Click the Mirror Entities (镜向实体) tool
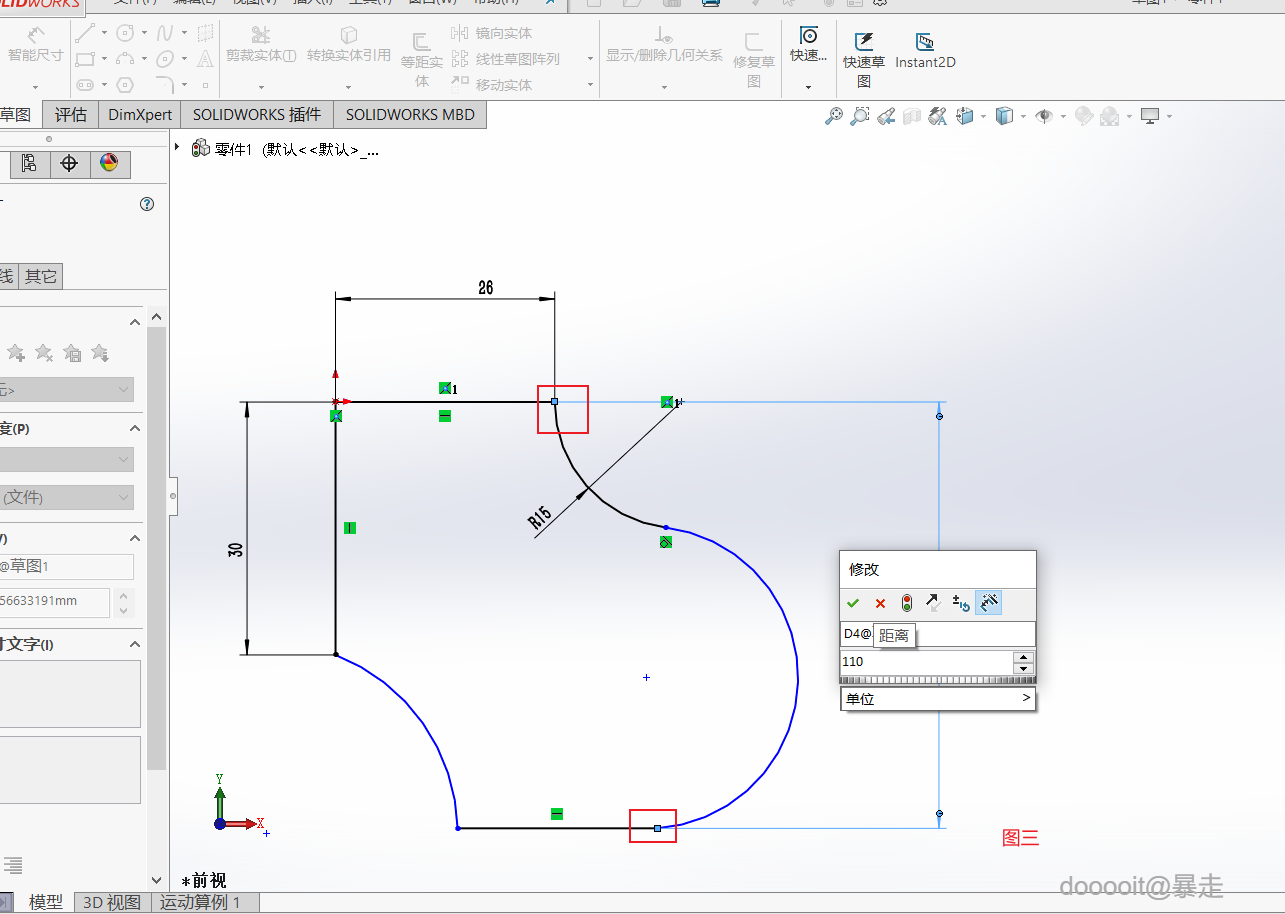This screenshot has height=914, width=1285. 492,34
